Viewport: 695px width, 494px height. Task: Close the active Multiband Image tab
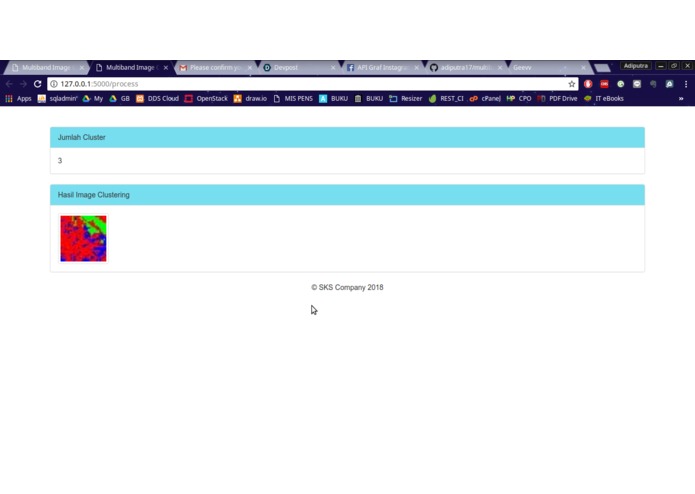(166, 68)
